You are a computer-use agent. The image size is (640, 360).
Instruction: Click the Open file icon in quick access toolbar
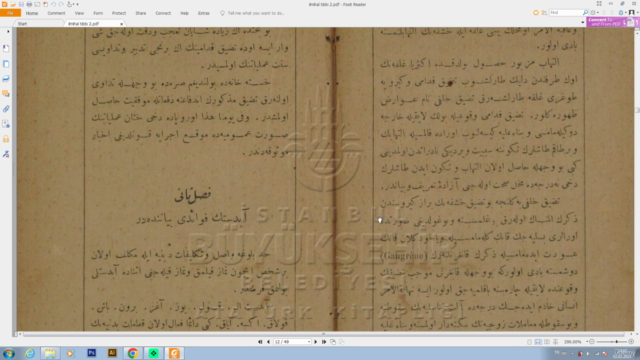[x=13, y=4]
